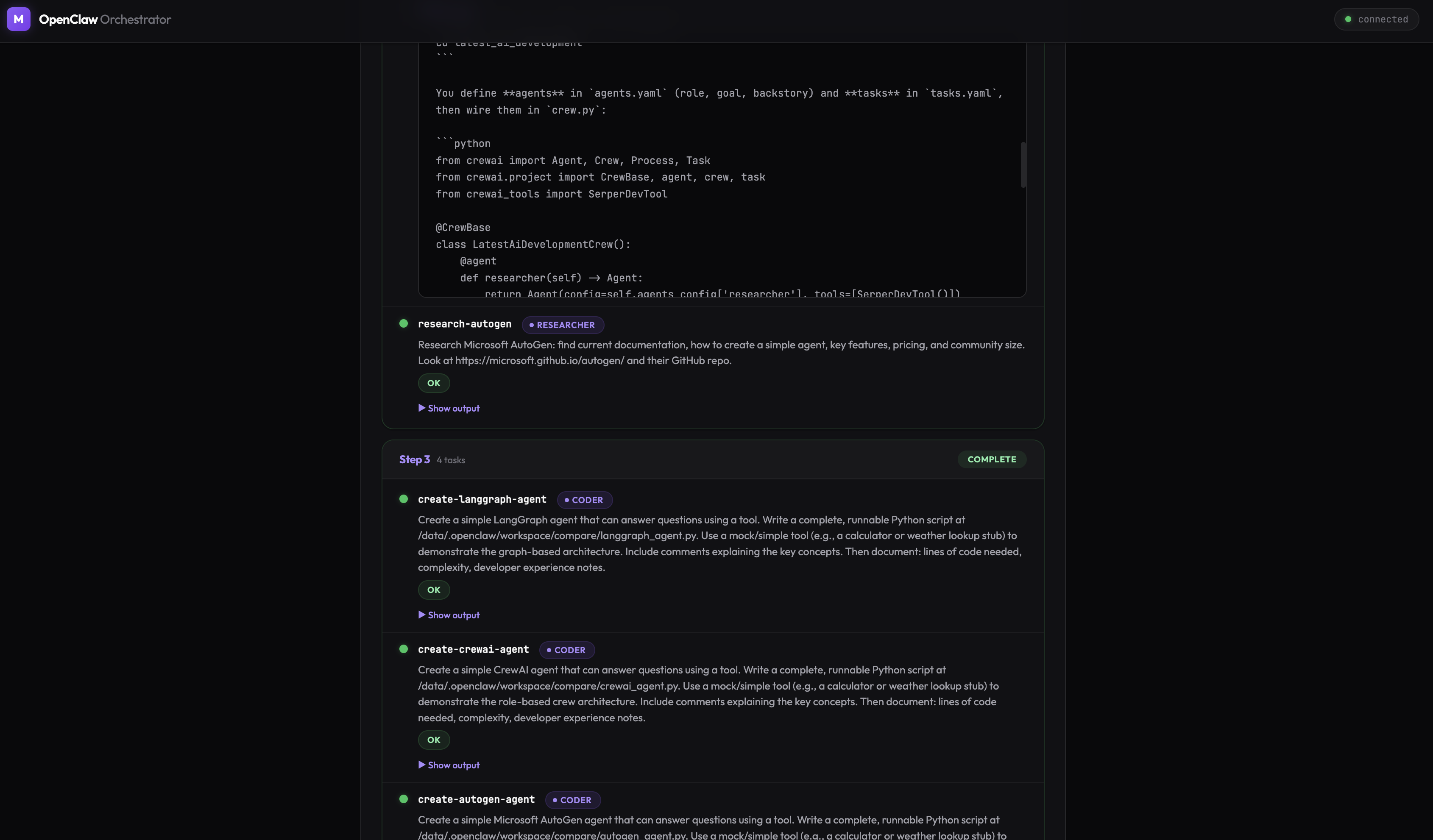The width and height of the screenshot is (1433, 840).
Task: Click the green status dot beside research-autogen
Action: (404, 323)
